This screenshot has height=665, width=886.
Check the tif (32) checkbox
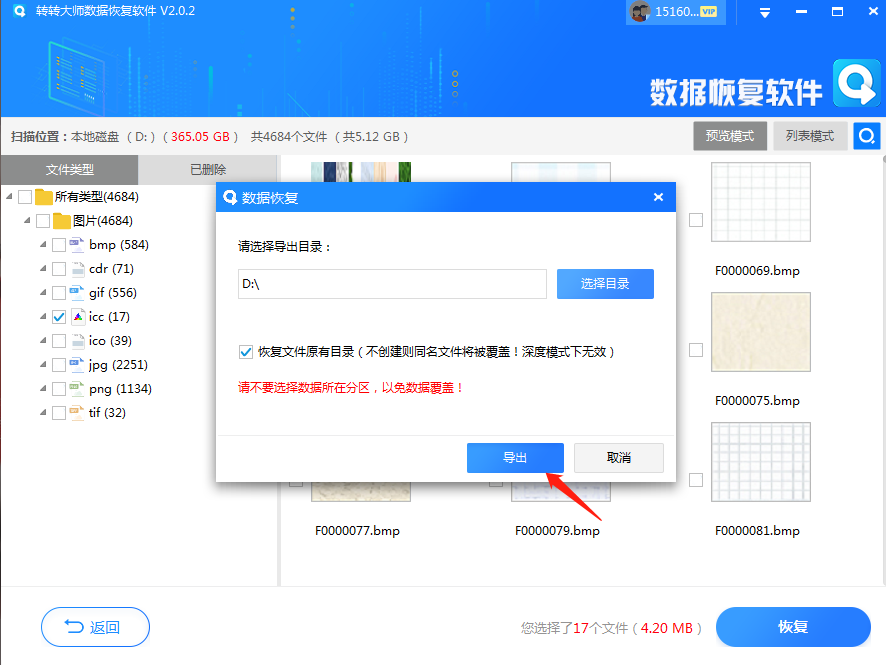pyautogui.click(x=57, y=412)
